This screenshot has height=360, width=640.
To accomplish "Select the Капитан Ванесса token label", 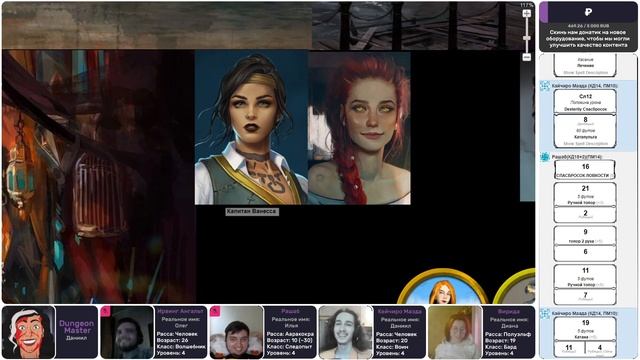I will tap(252, 211).
